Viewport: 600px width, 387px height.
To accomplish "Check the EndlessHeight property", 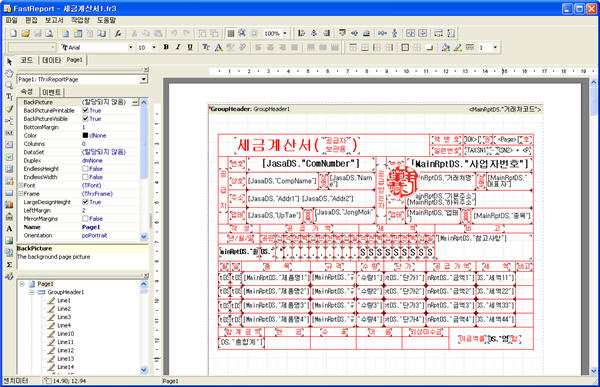I will (85, 168).
